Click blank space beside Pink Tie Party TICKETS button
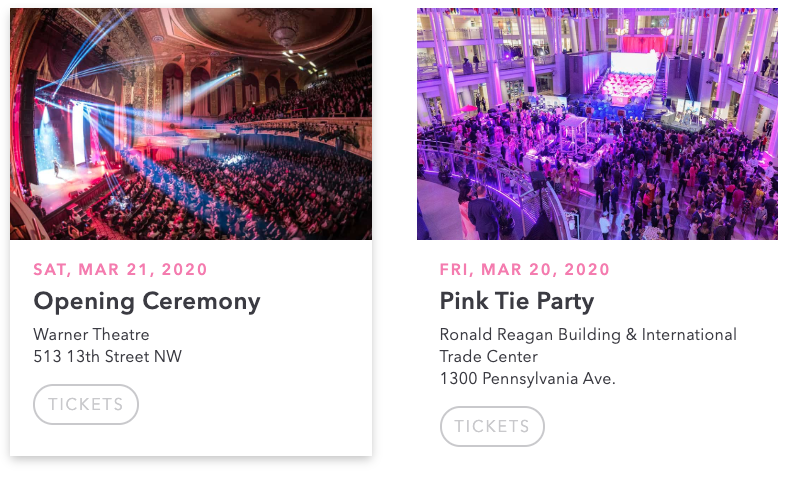 pyautogui.click(x=650, y=427)
